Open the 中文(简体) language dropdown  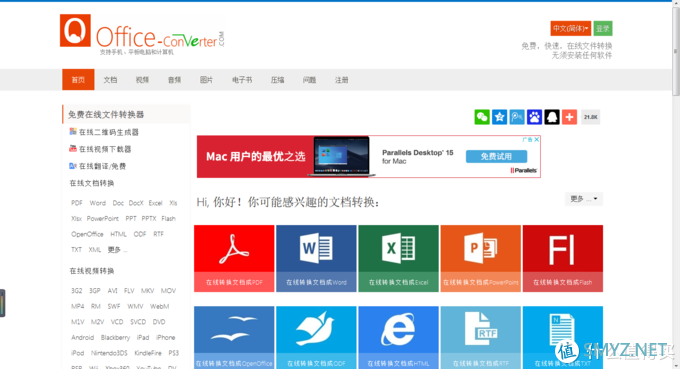point(571,29)
